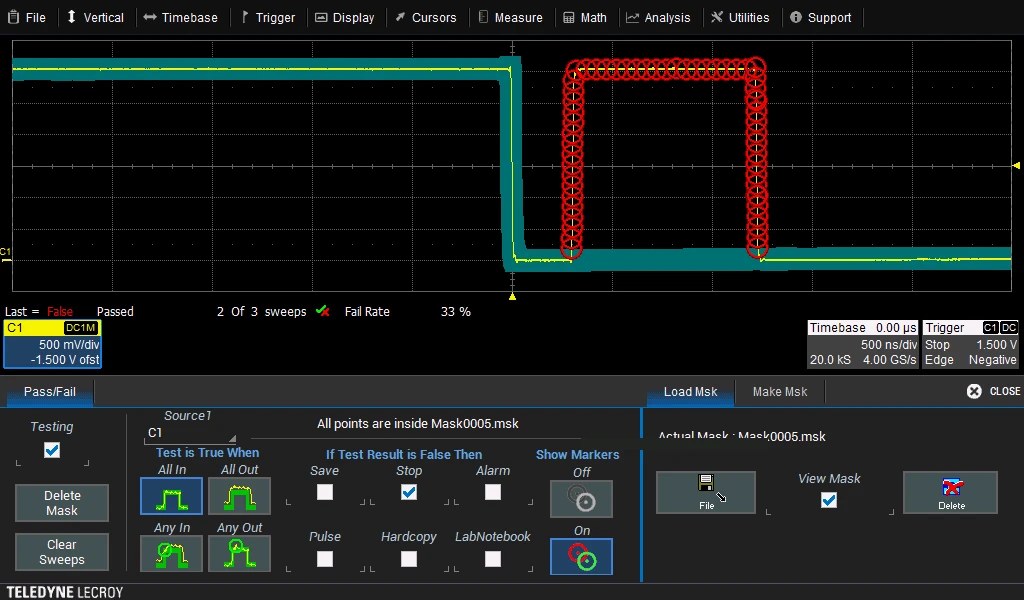The height and width of the screenshot is (600, 1024).
Task: Click the Clear Sweeps button
Action: coord(62,552)
